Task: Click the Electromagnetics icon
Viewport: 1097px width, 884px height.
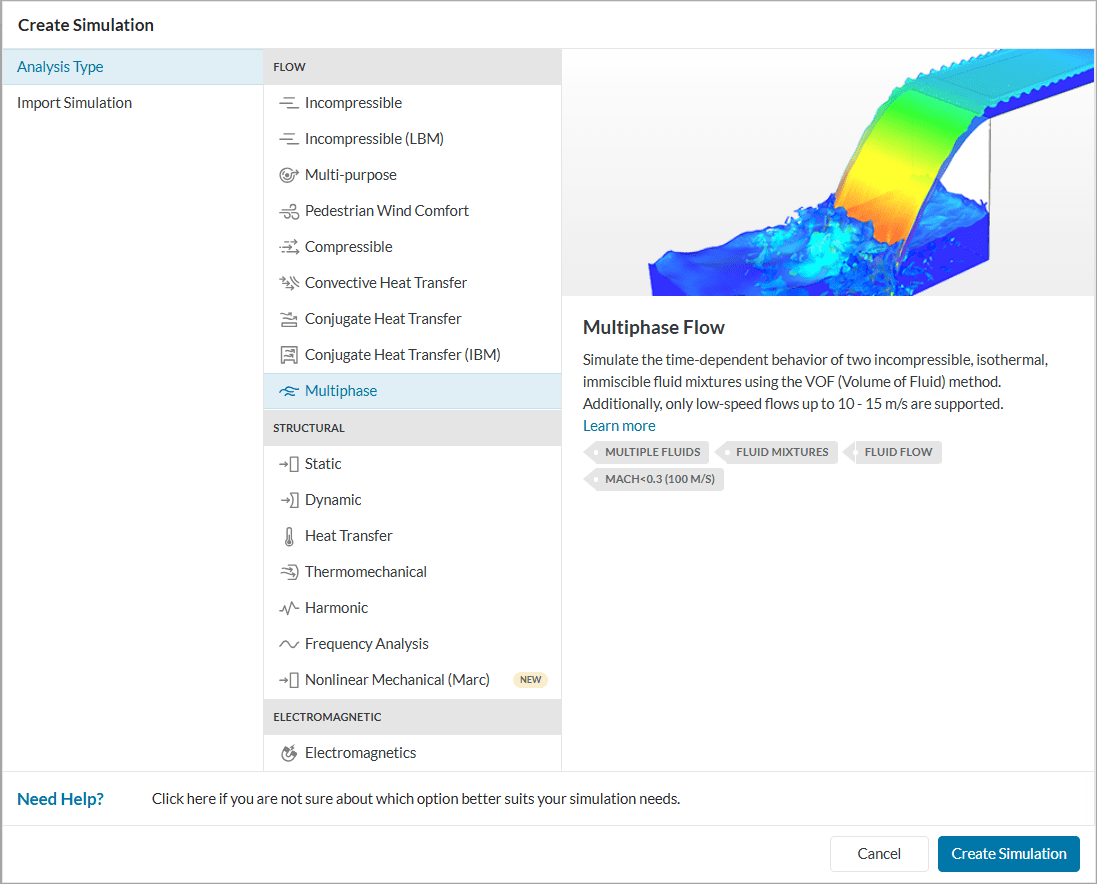Action: (289, 753)
